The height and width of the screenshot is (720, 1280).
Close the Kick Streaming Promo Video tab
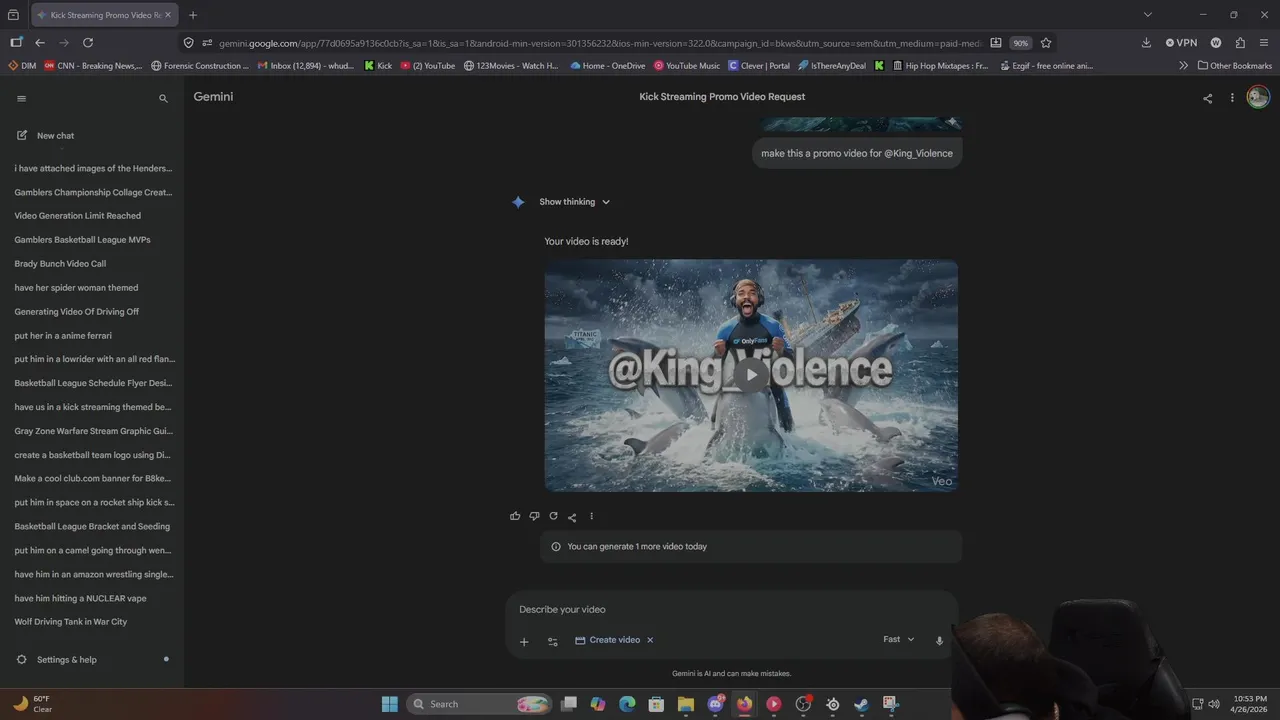coord(168,15)
